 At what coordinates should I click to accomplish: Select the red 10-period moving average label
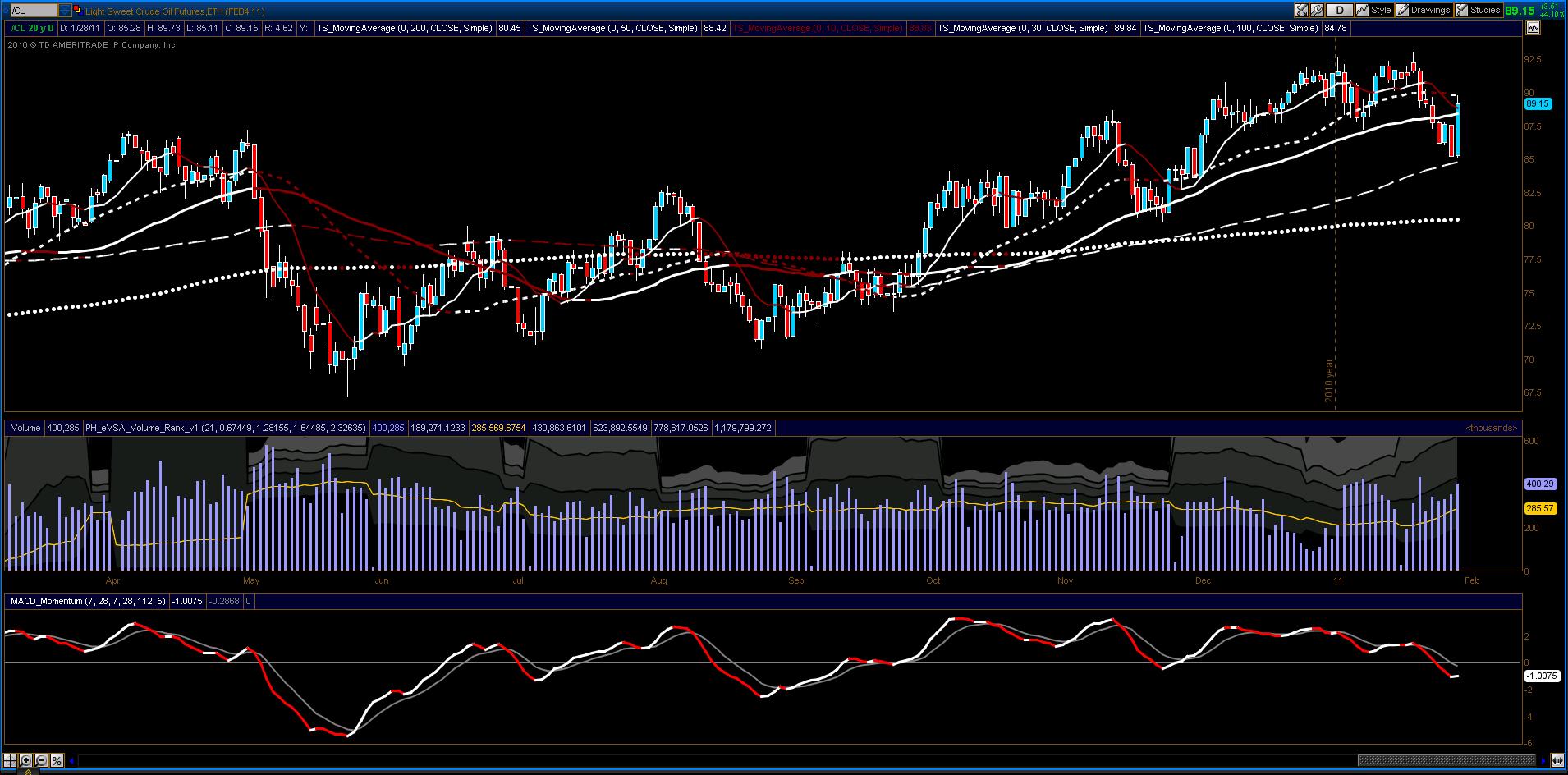[818, 28]
